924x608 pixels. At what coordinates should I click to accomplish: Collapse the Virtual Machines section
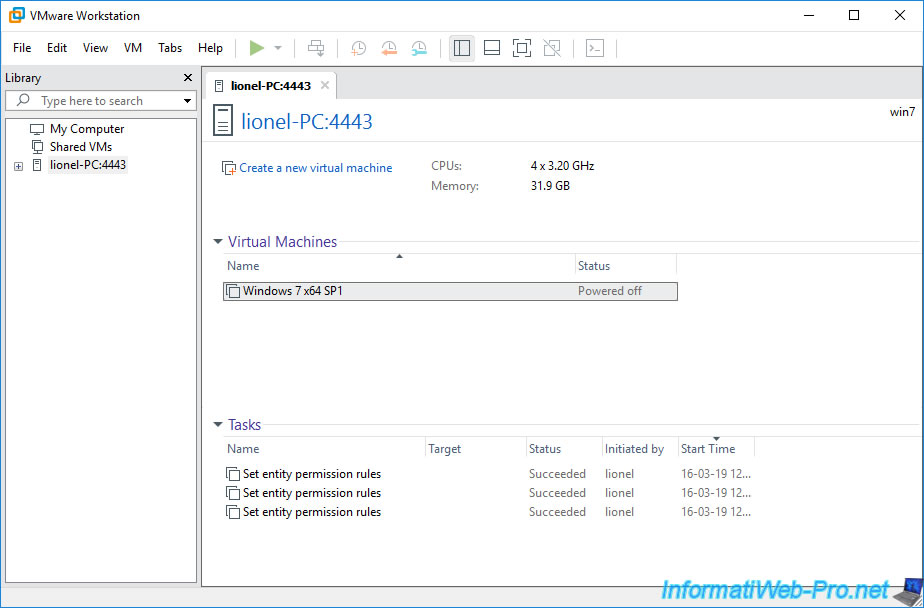[x=217, y=242]
